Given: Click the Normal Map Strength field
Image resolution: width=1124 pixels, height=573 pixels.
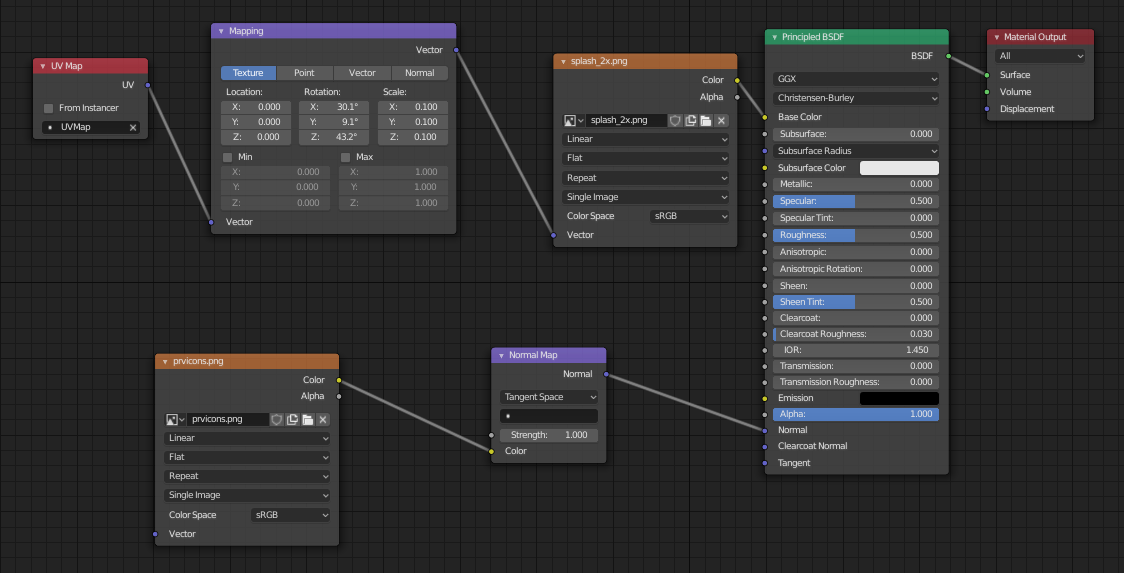Looking at the screenshot, I should pos(548,435).
